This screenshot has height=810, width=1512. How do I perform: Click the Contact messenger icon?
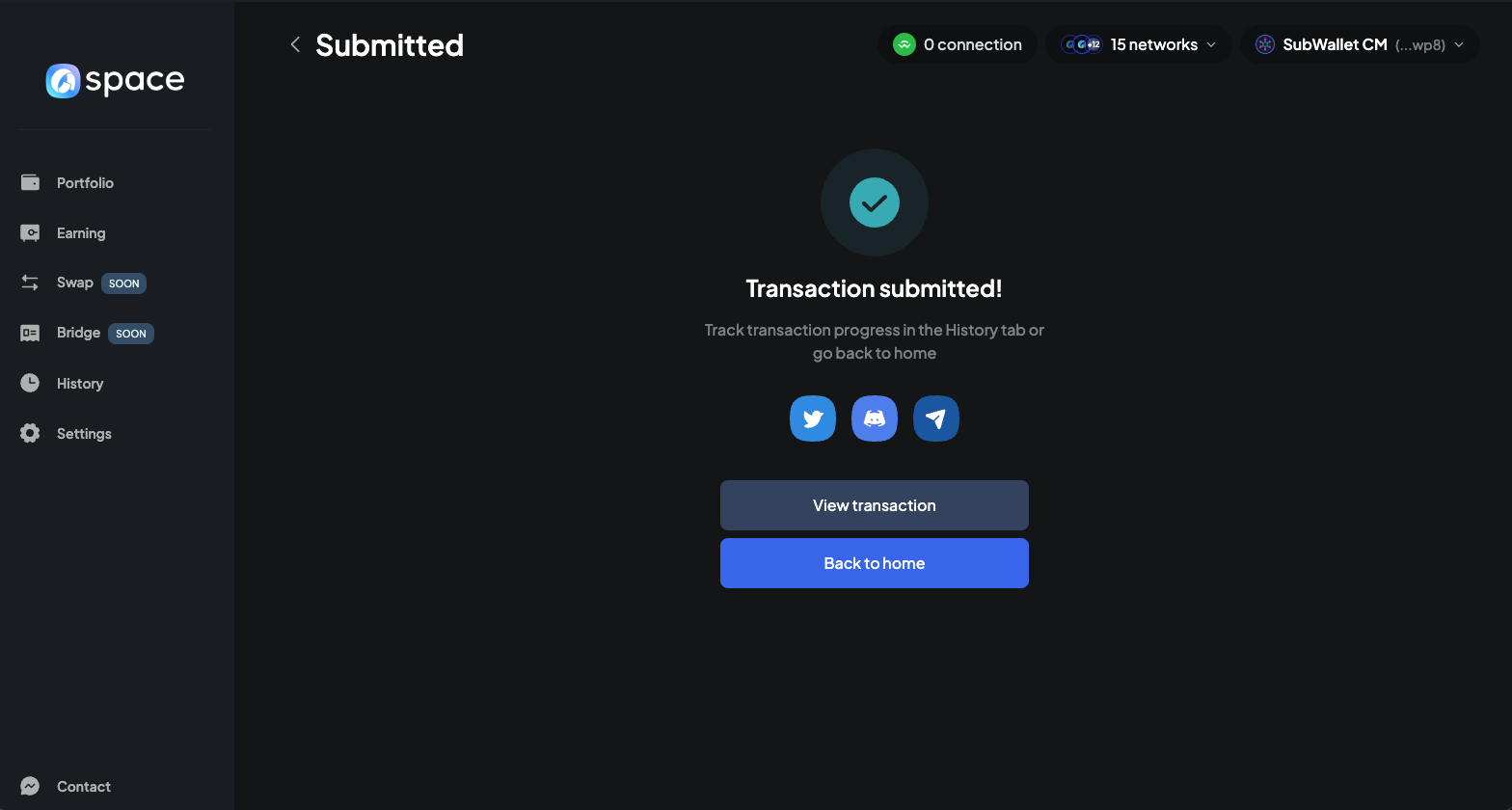(31, 786)
